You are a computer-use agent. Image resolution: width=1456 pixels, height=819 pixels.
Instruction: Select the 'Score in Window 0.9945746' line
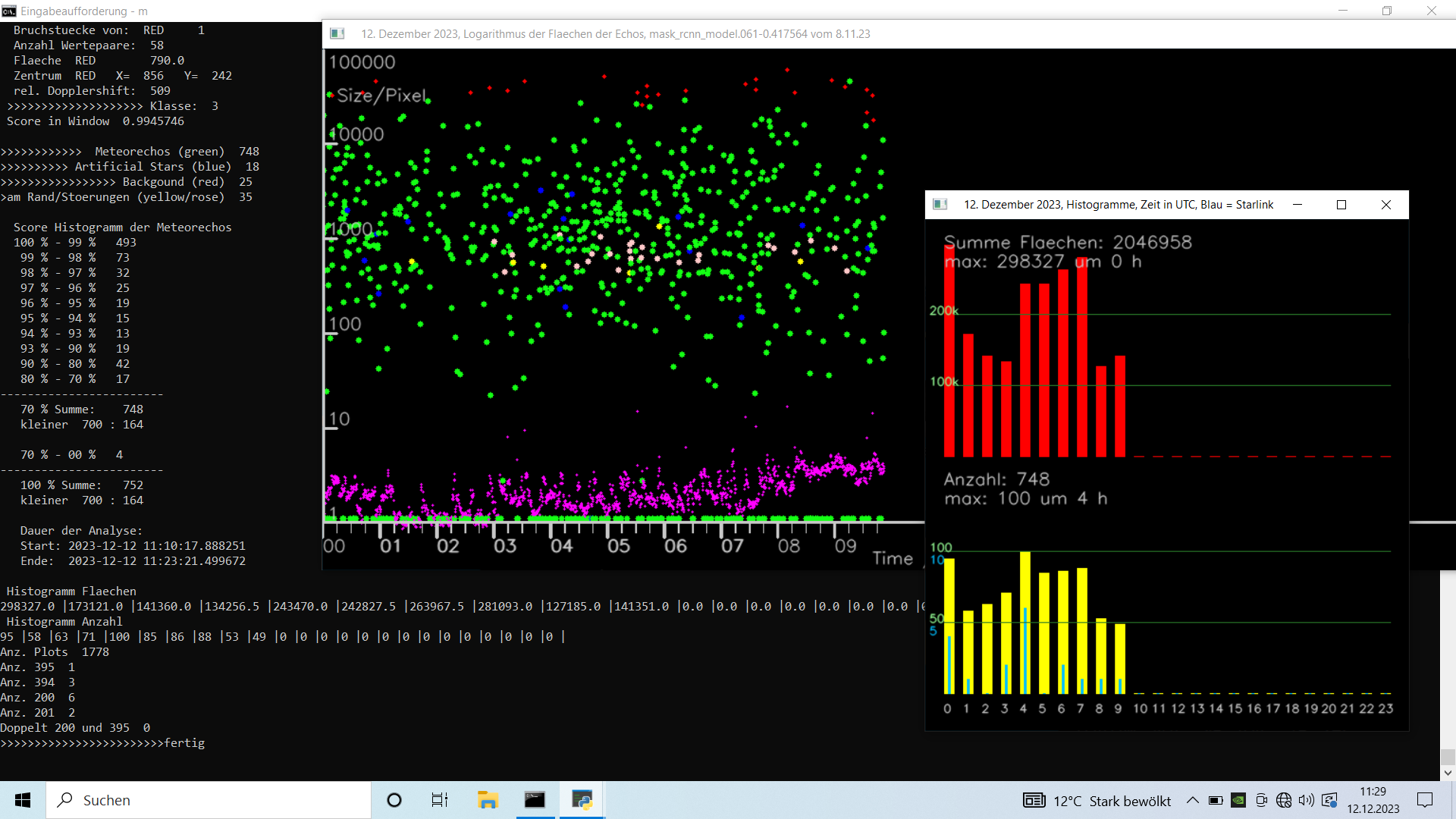click(96, 121)
